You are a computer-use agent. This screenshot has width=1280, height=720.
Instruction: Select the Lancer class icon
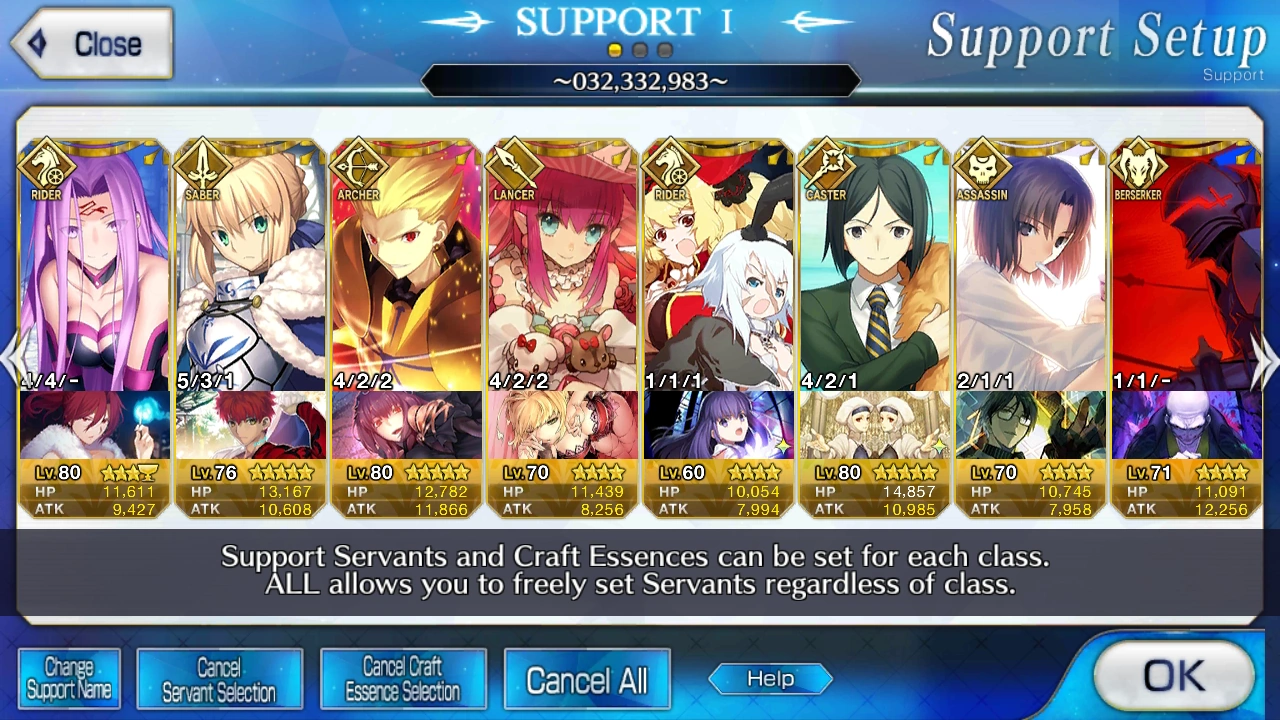(x=514, y=165)
